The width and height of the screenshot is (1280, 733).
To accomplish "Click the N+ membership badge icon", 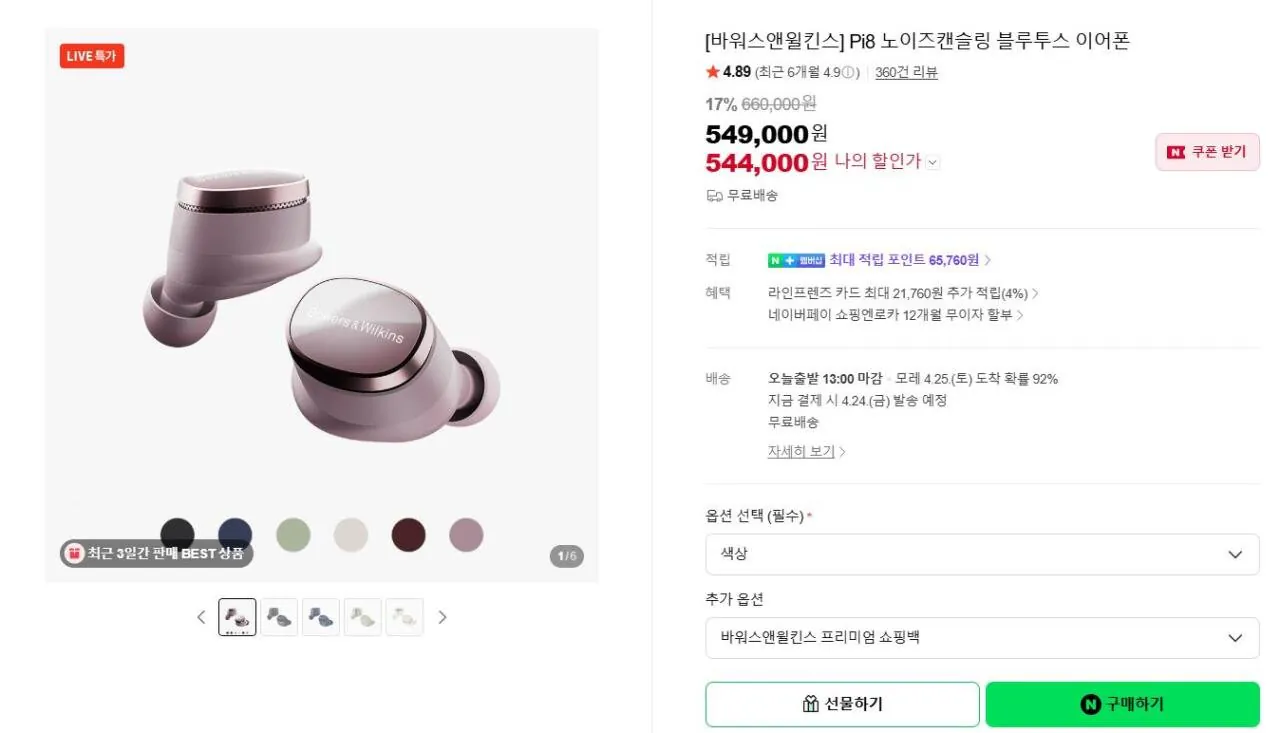I will point(796,260).
